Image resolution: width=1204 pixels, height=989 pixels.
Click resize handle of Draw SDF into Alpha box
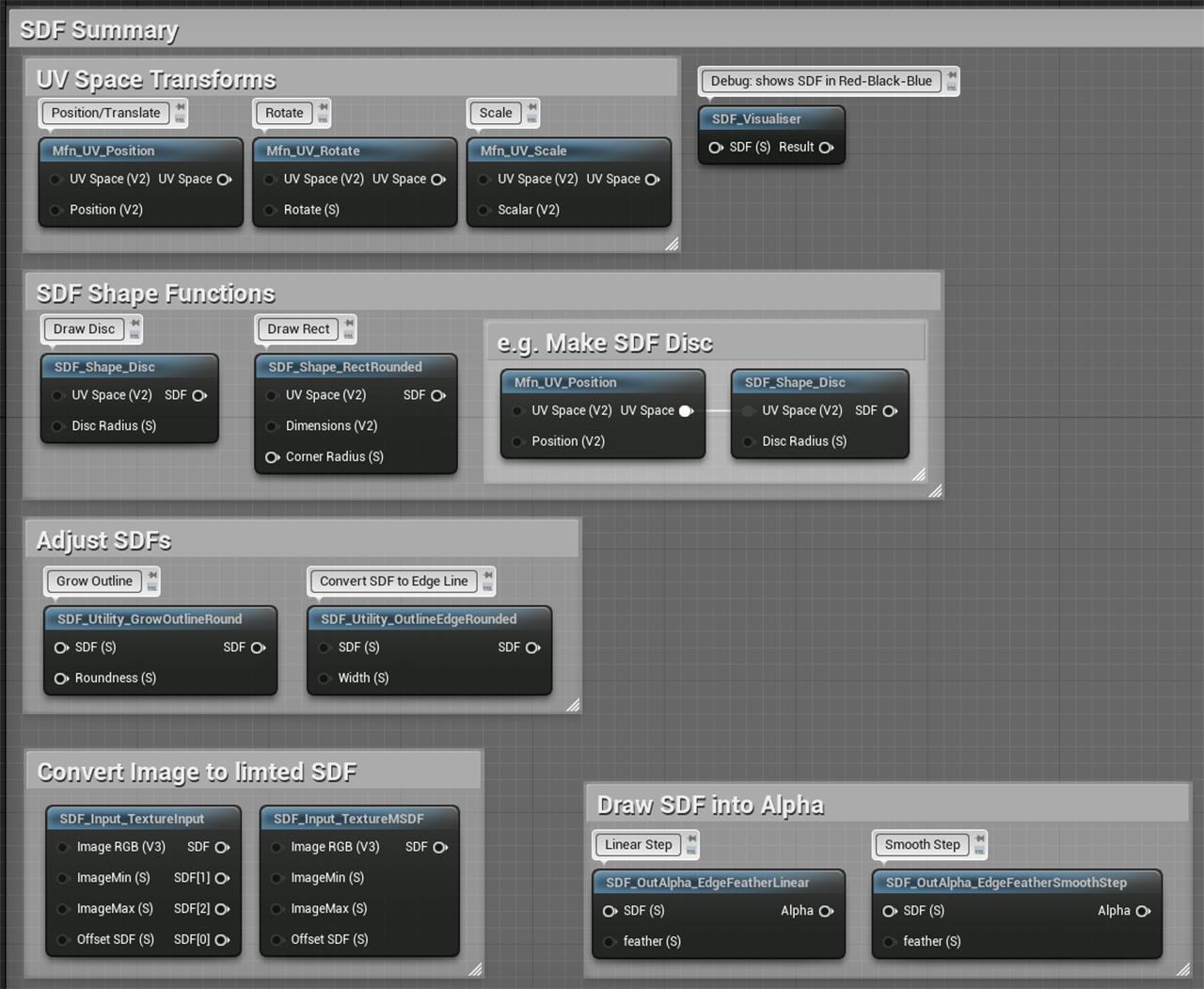pyautogui.click(x=1183, y=969)
